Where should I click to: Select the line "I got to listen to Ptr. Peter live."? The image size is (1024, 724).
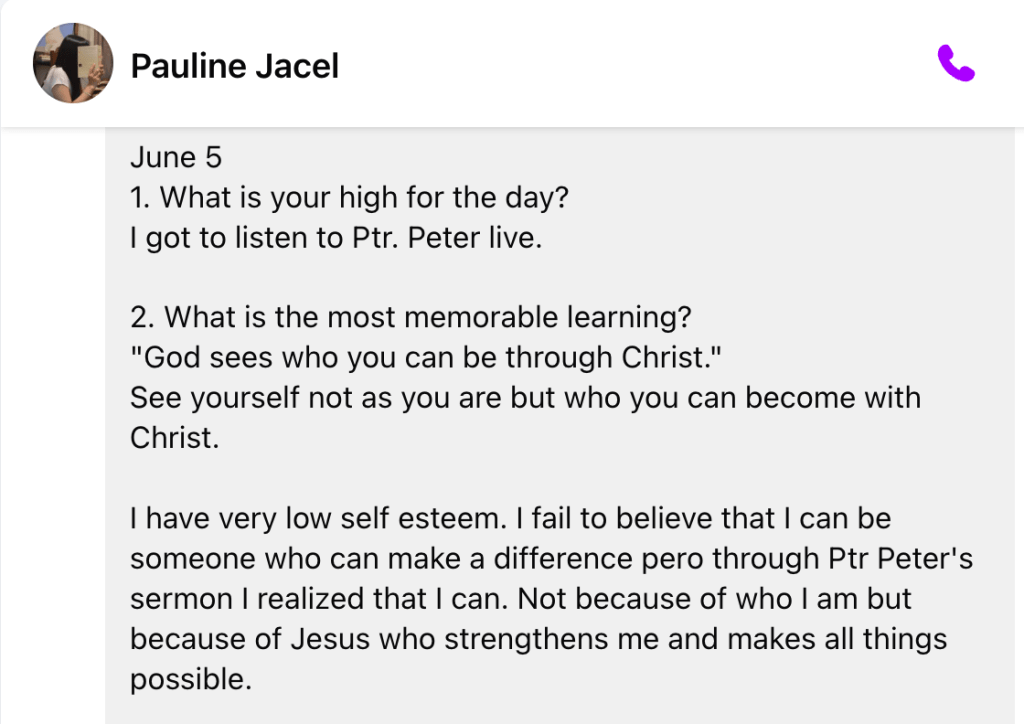coord(335,239)
